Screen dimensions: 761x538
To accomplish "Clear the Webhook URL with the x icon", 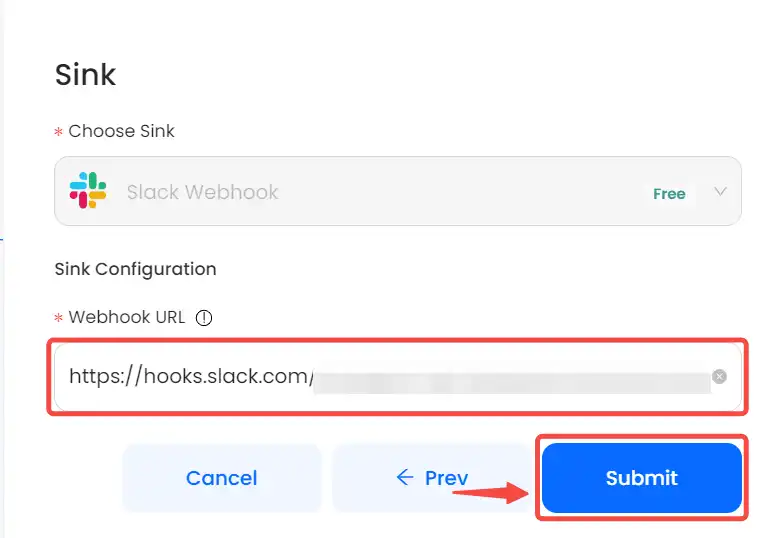I will coord(719,376).
